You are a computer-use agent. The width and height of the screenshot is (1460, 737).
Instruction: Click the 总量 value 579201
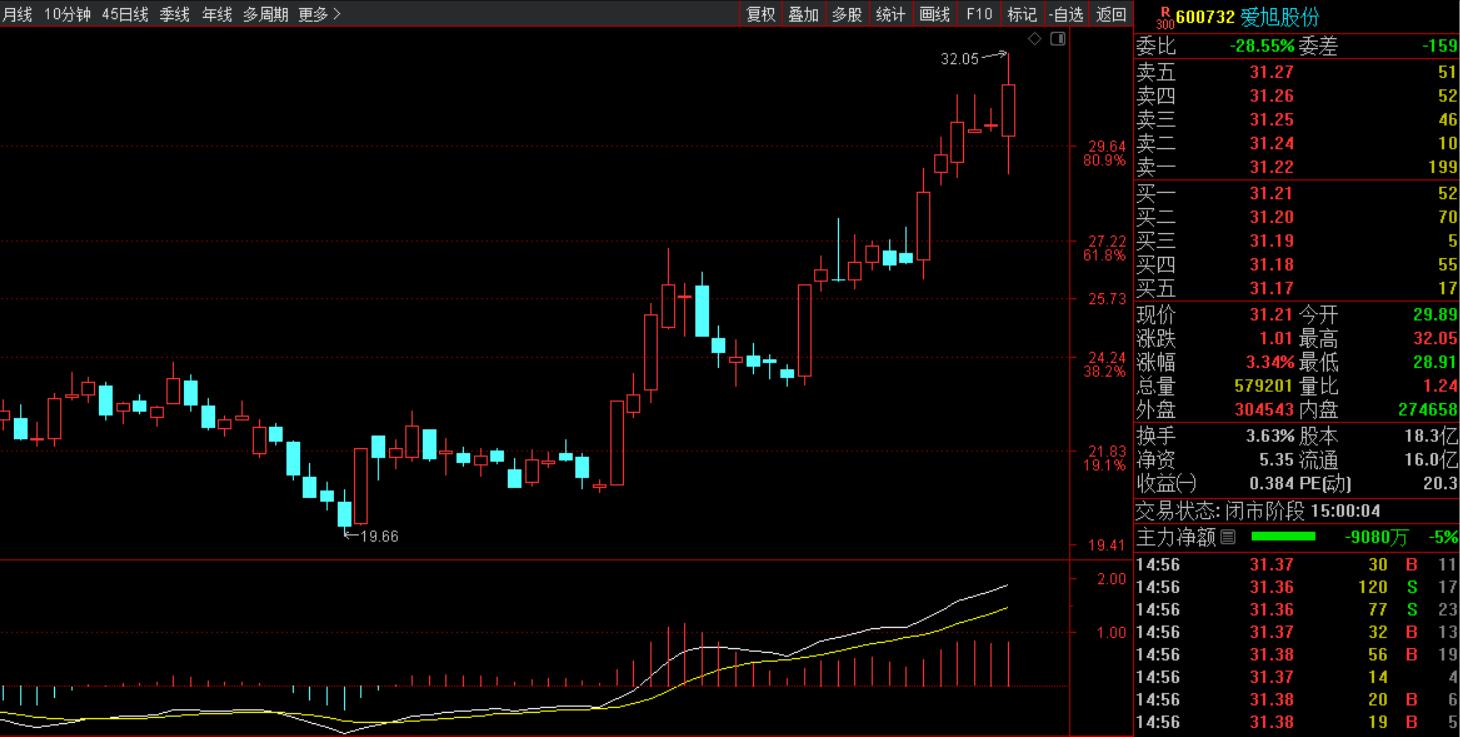click(1264, 386)
